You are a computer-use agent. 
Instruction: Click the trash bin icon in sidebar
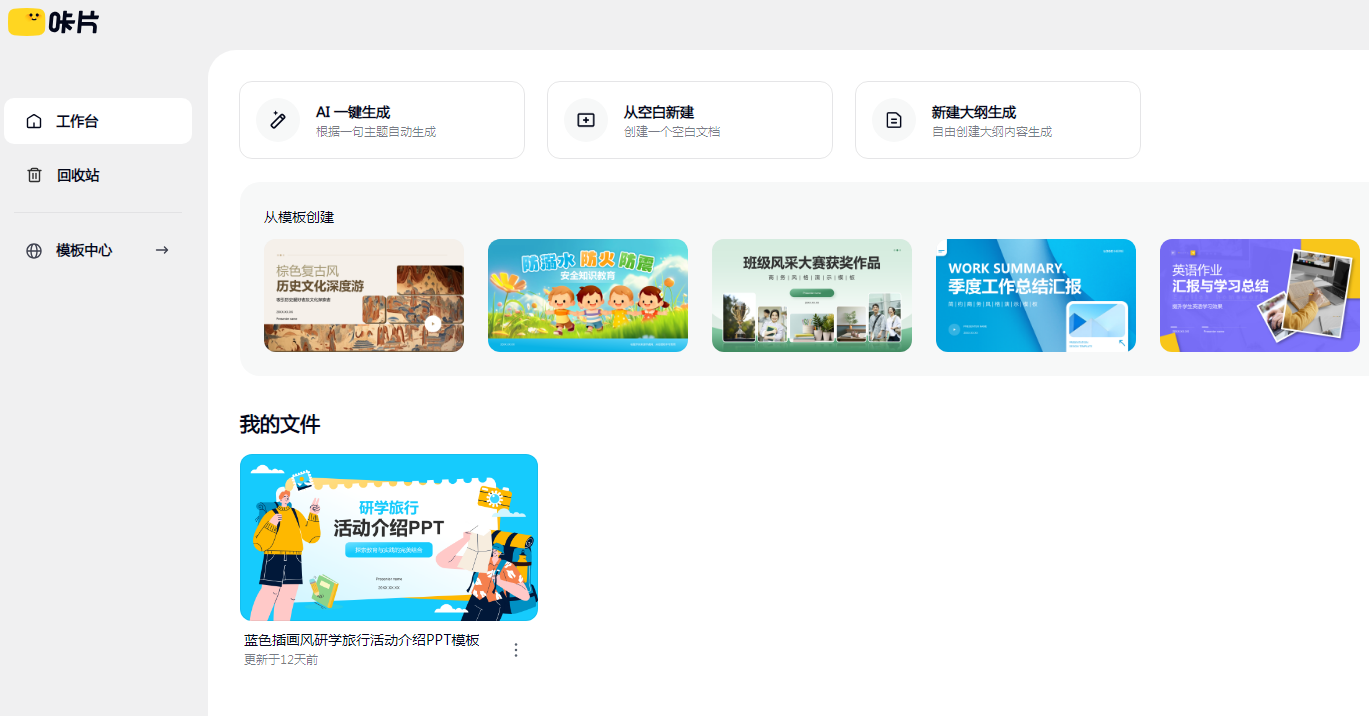pyautogui.click(x=34, y=175)
